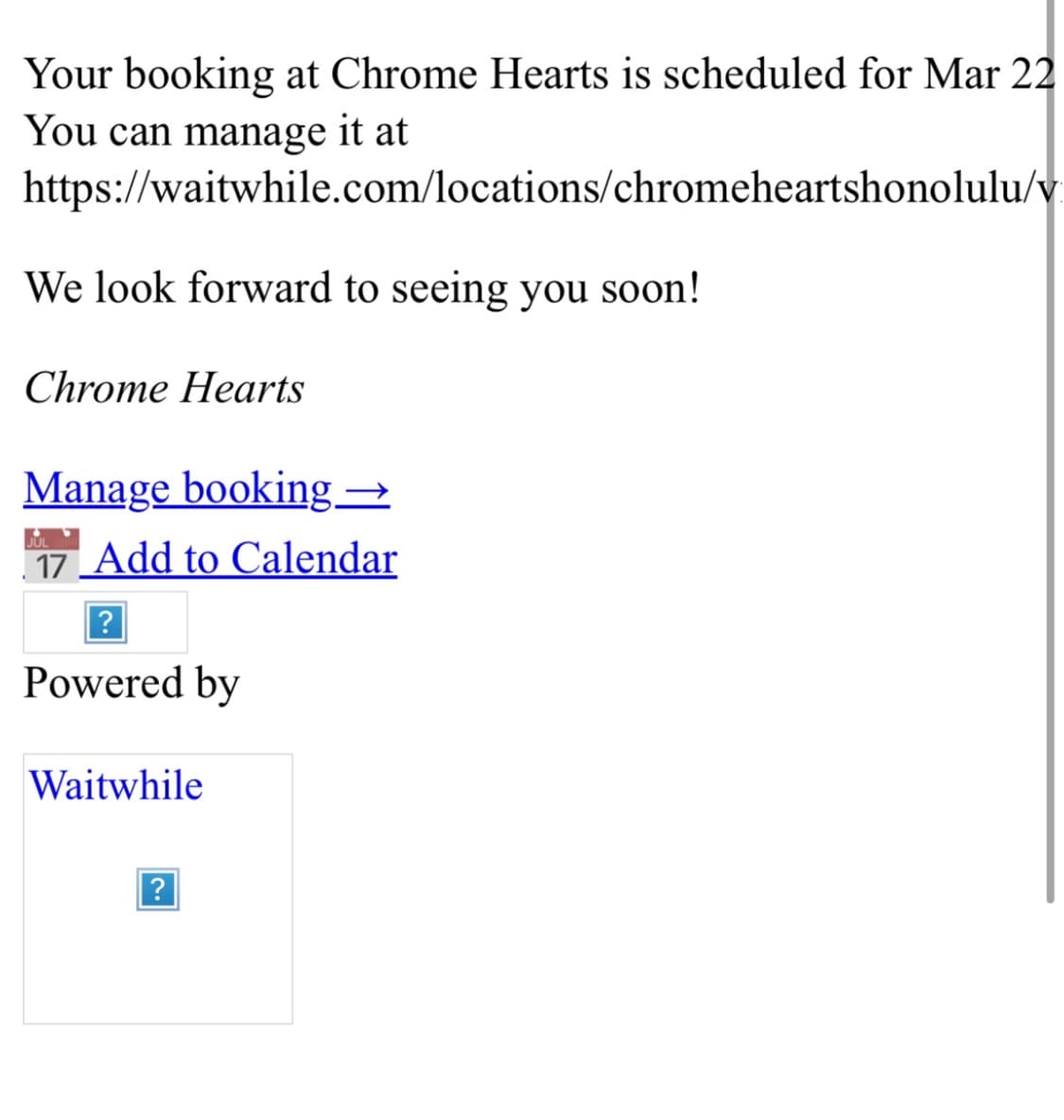Viewport: 1064px width, 1120px height.
Task: Click the words 'Your booking' at the top
Action: coord(148,74)
